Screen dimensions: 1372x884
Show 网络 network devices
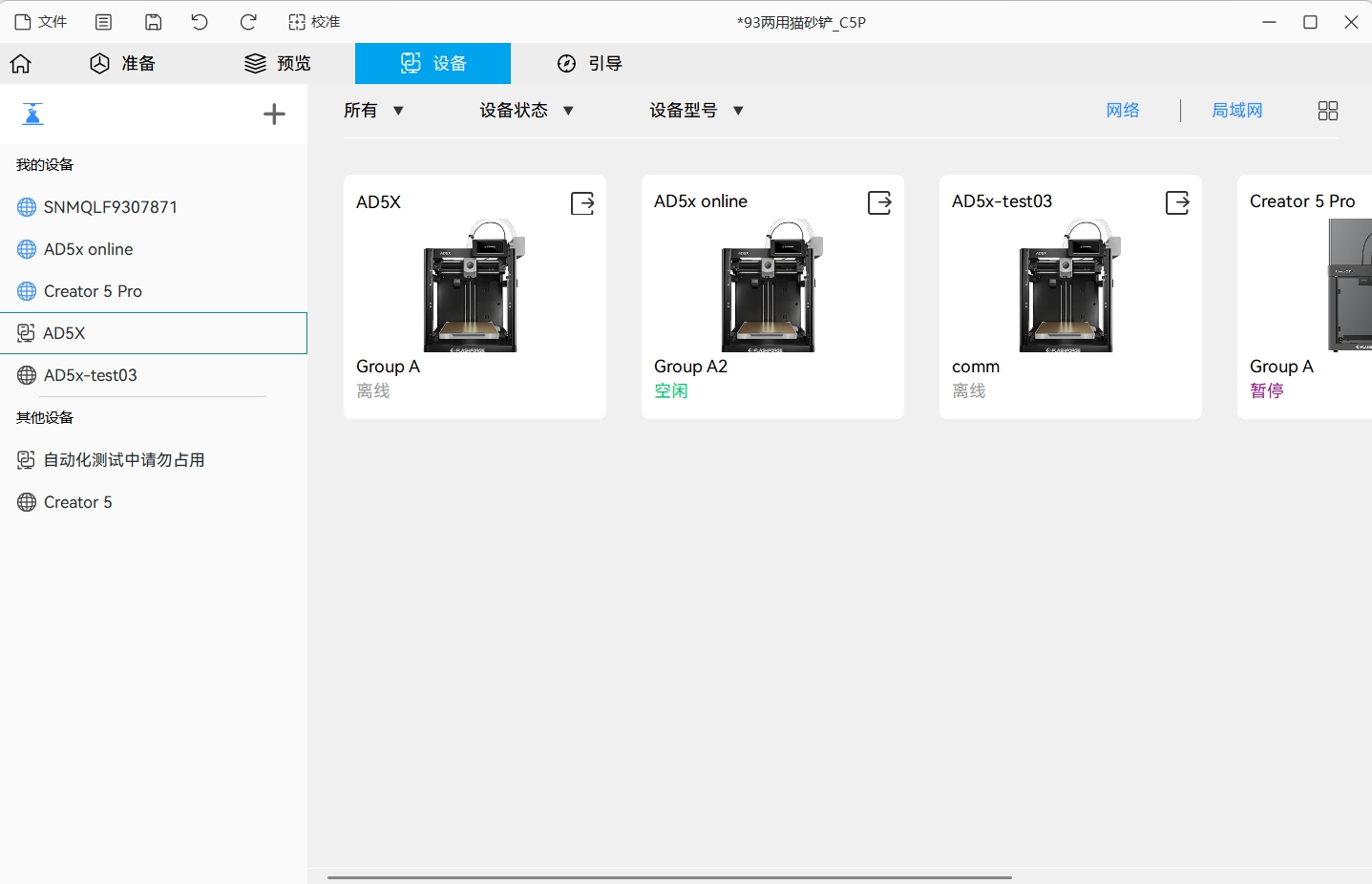click(1123, 111)
